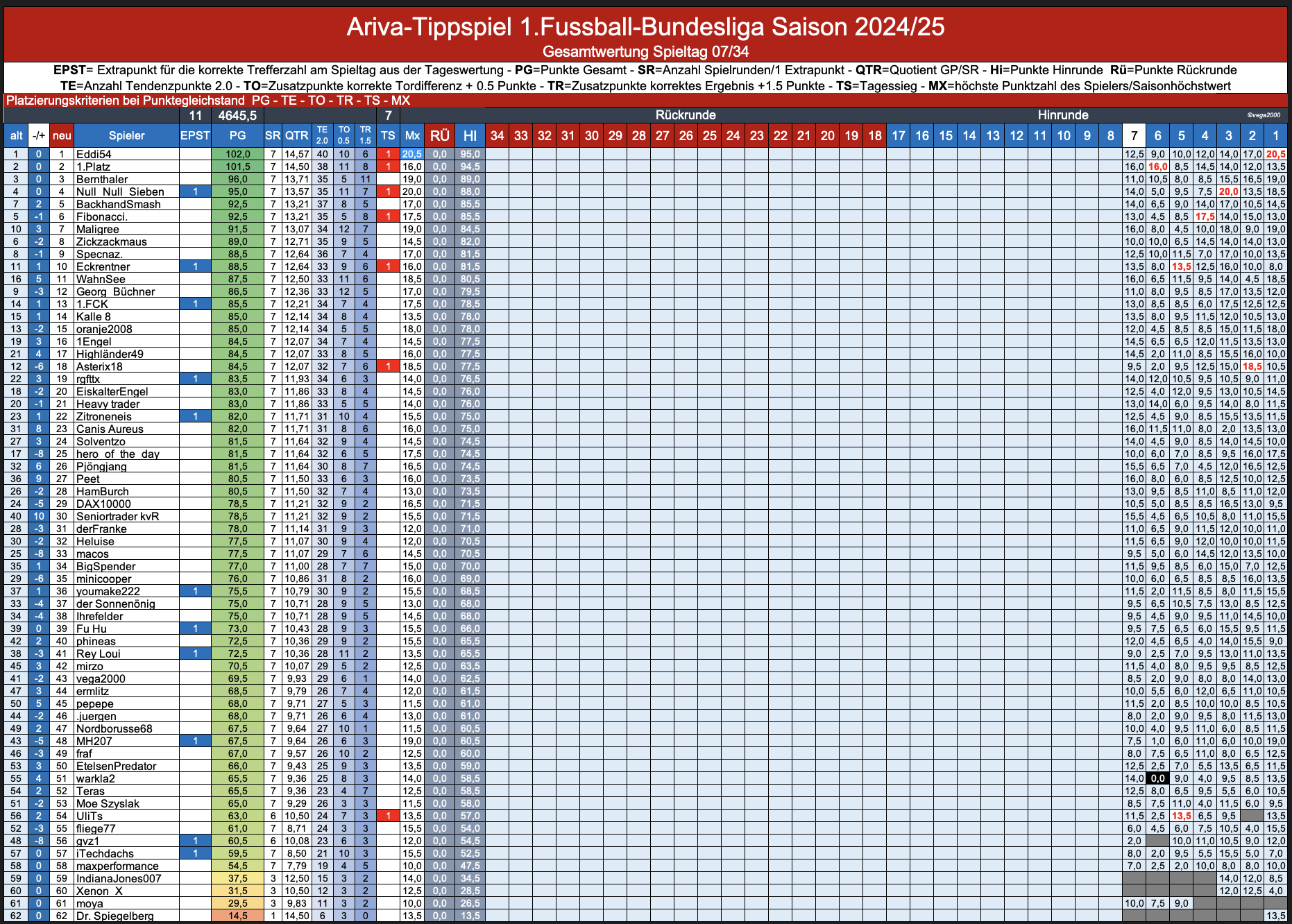The image size is (1292, 924).
Task: Click player name Null_Null_Sieben
Action: (x=120, y=191)
